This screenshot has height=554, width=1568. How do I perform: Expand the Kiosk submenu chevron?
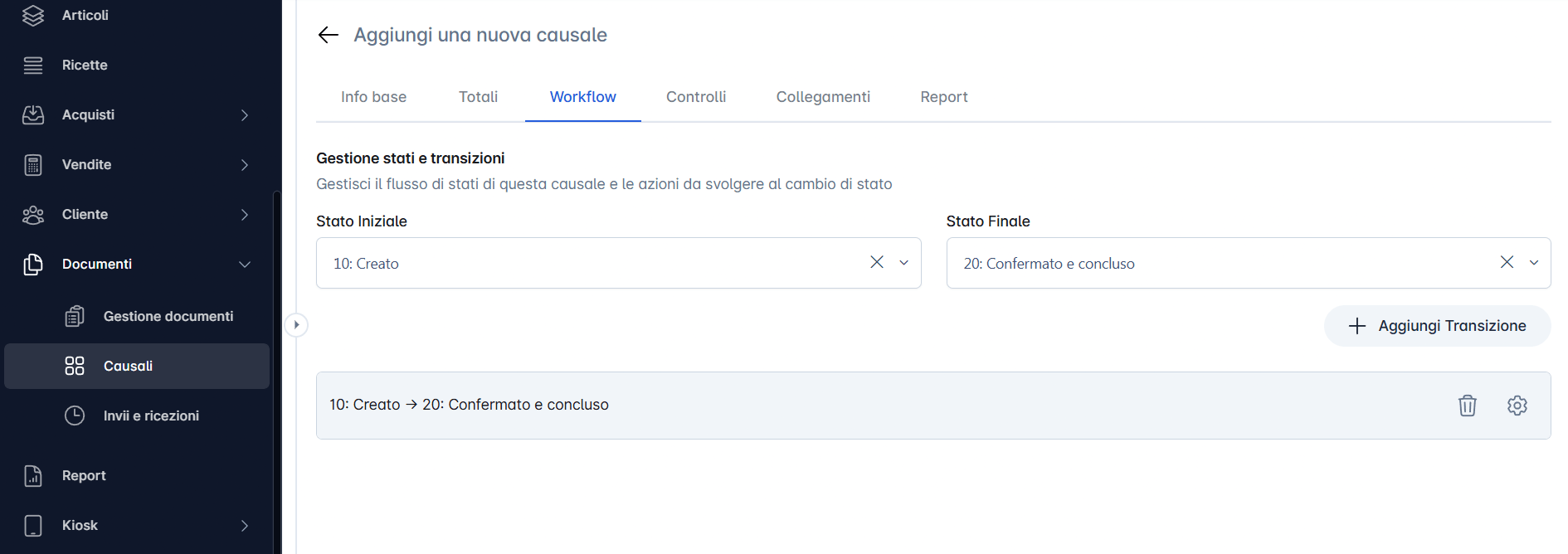245,525
